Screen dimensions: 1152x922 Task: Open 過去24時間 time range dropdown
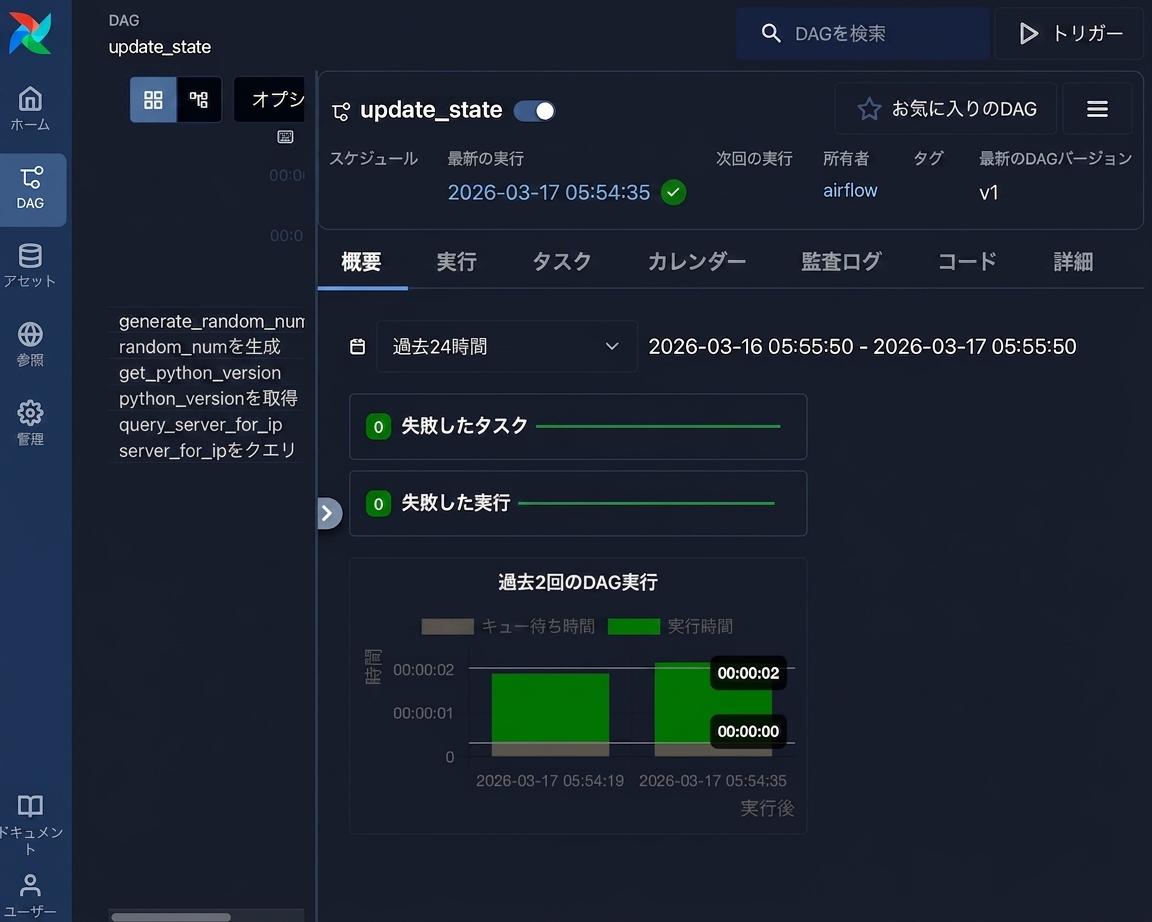[x=507, y=346]
